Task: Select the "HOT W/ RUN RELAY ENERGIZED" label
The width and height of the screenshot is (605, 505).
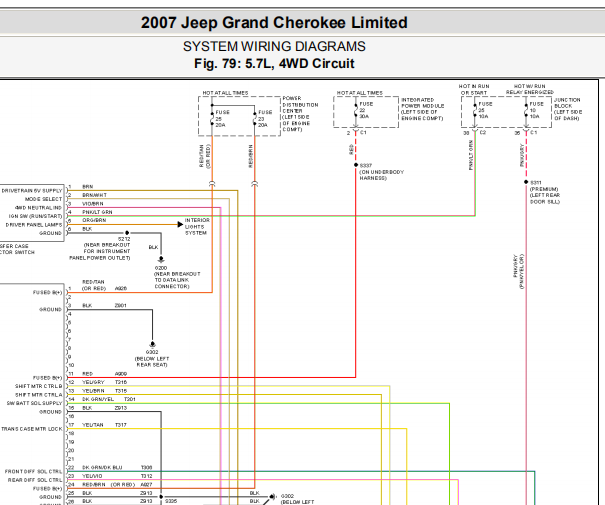Action: click(x=529, y=90)
